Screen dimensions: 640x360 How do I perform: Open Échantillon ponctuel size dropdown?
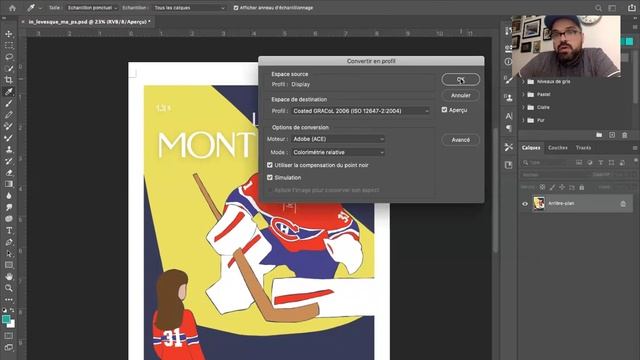click(x=92, y=8)
